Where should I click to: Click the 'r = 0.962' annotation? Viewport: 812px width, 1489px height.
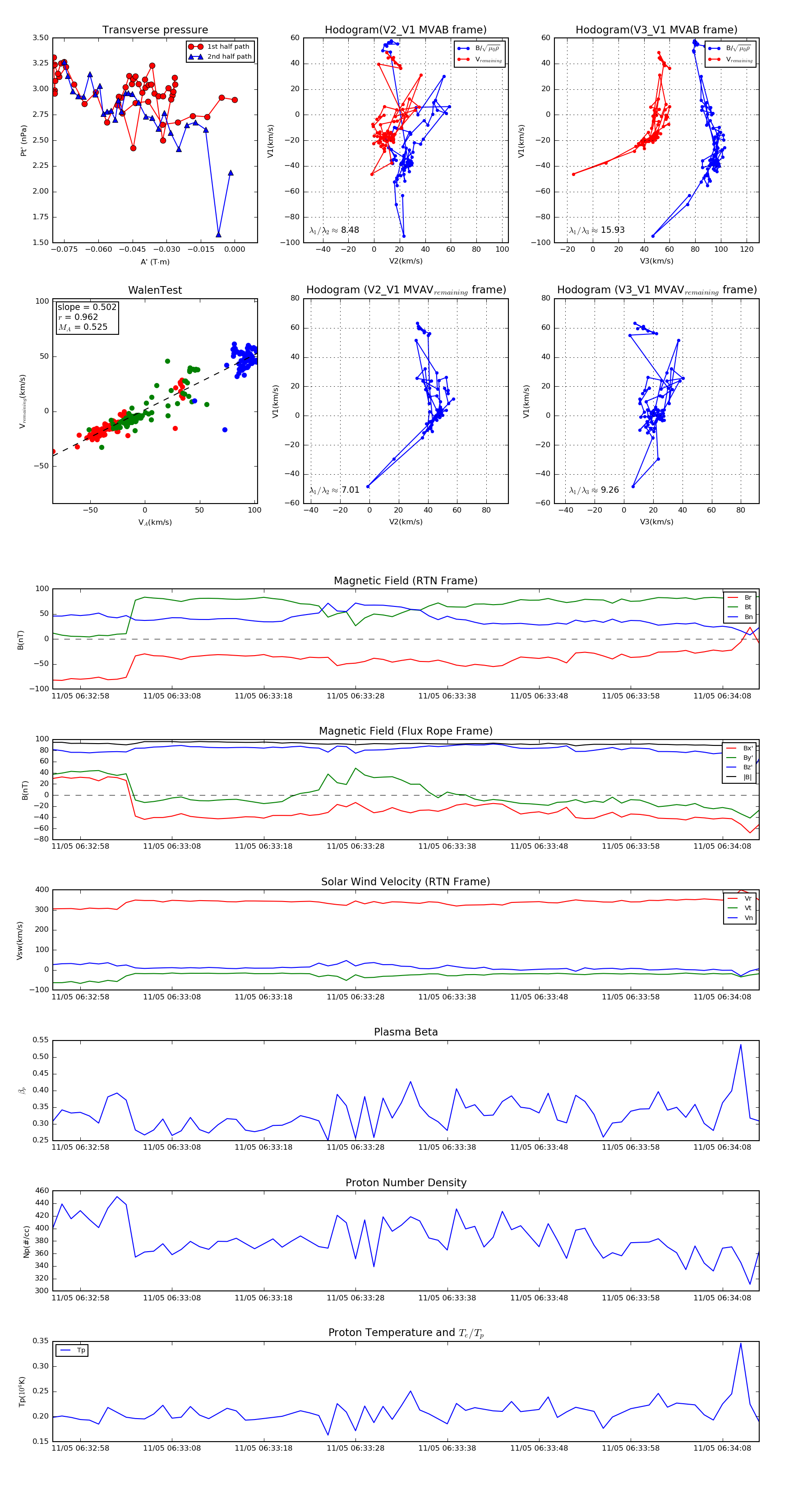(x=78, y=317)
